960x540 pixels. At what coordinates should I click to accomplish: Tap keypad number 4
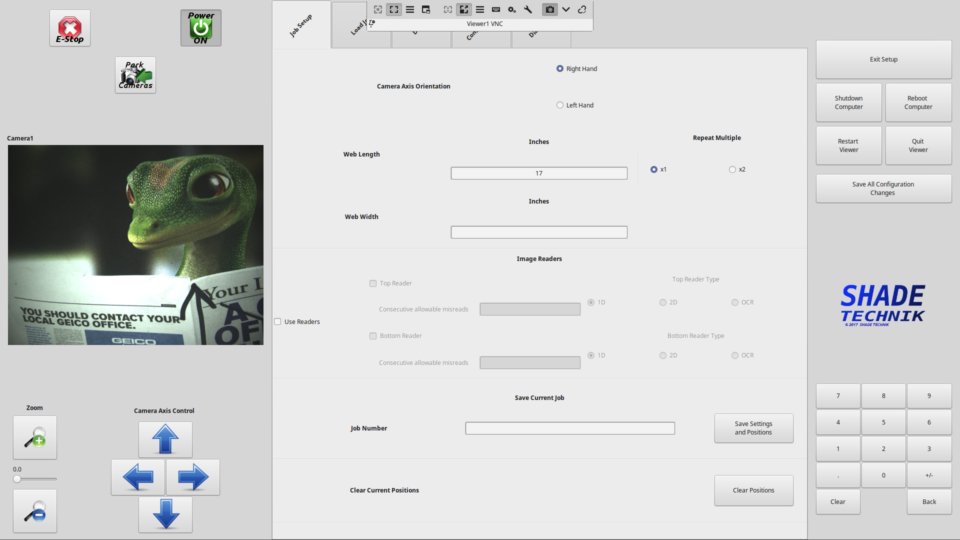[838, 422]
